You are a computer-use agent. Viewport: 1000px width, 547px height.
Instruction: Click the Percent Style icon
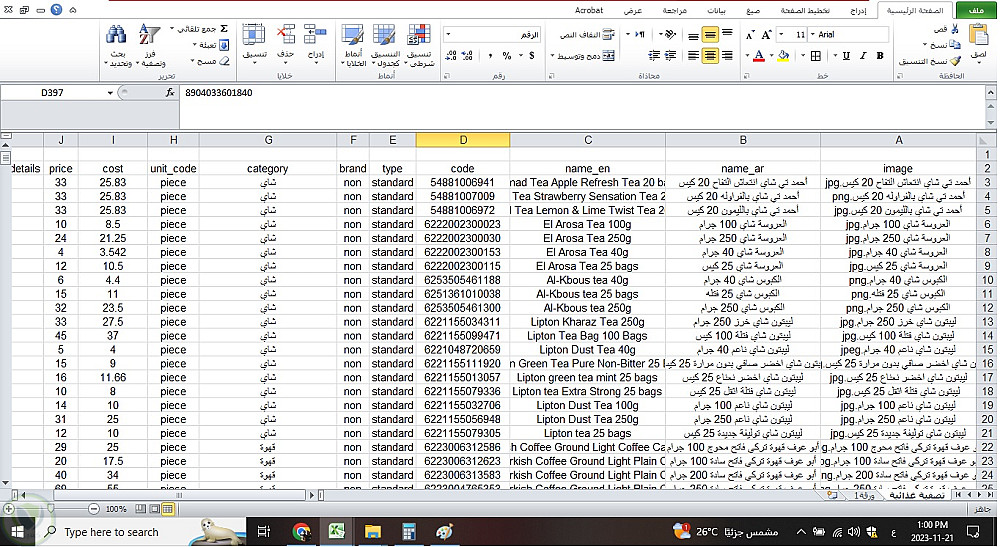[x=506, y=56]
